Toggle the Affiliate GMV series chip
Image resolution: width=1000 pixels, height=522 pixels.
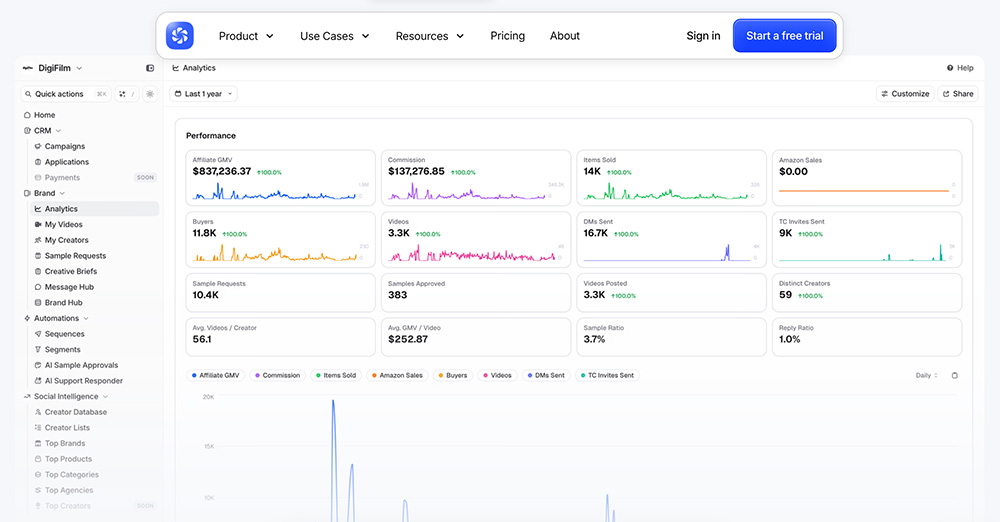tap(216, 375)
